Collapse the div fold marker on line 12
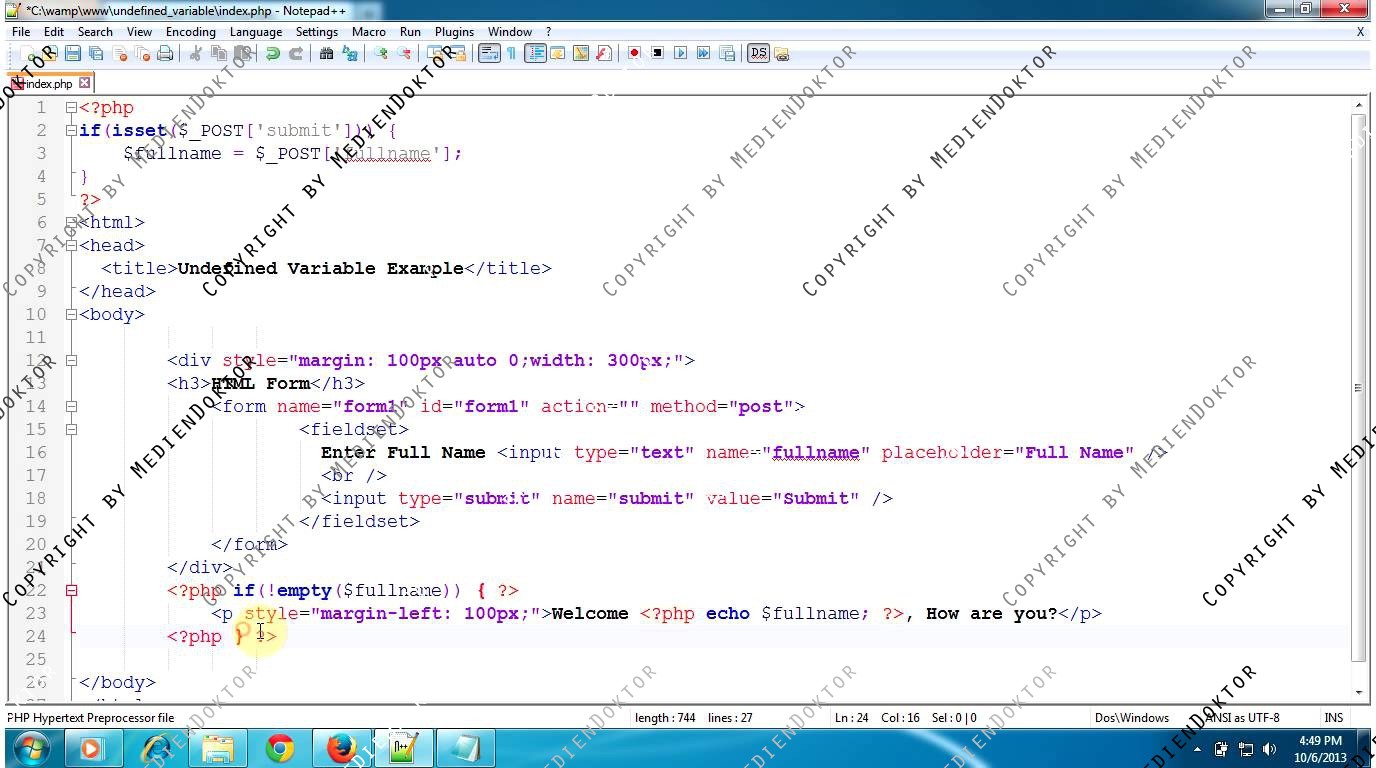Image resolution: width=1376 pixels, height=768 pixels. 71,360
